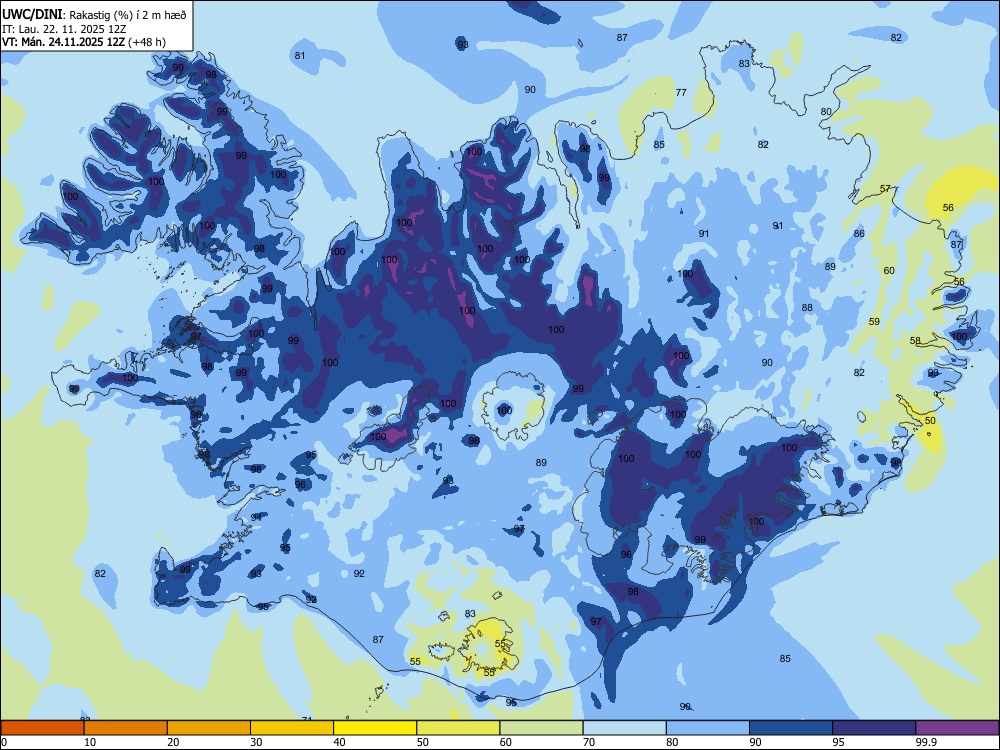Image resolution: width=1000 pixels, height=750 pixels.
Task: Select the medium blue 80–90 legend segment
Action: click(707, 728)
